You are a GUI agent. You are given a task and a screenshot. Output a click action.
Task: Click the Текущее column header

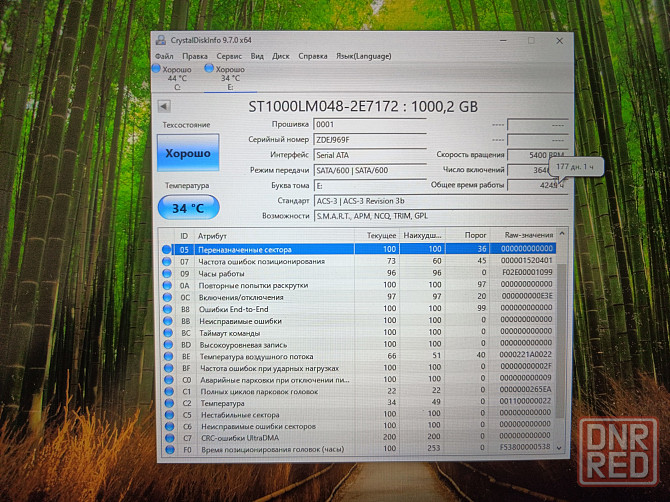(x=376, y=235)
